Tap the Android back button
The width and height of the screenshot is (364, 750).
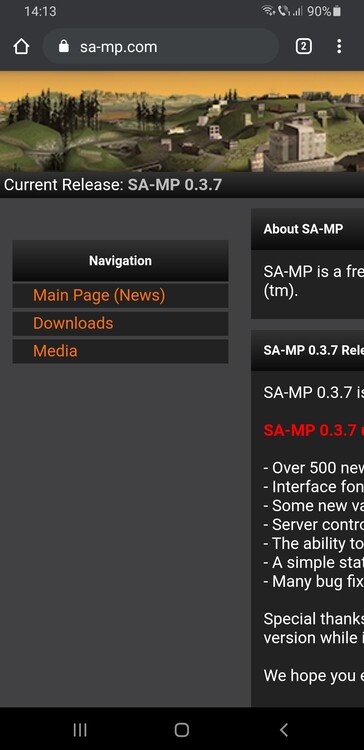coord(284,729)
